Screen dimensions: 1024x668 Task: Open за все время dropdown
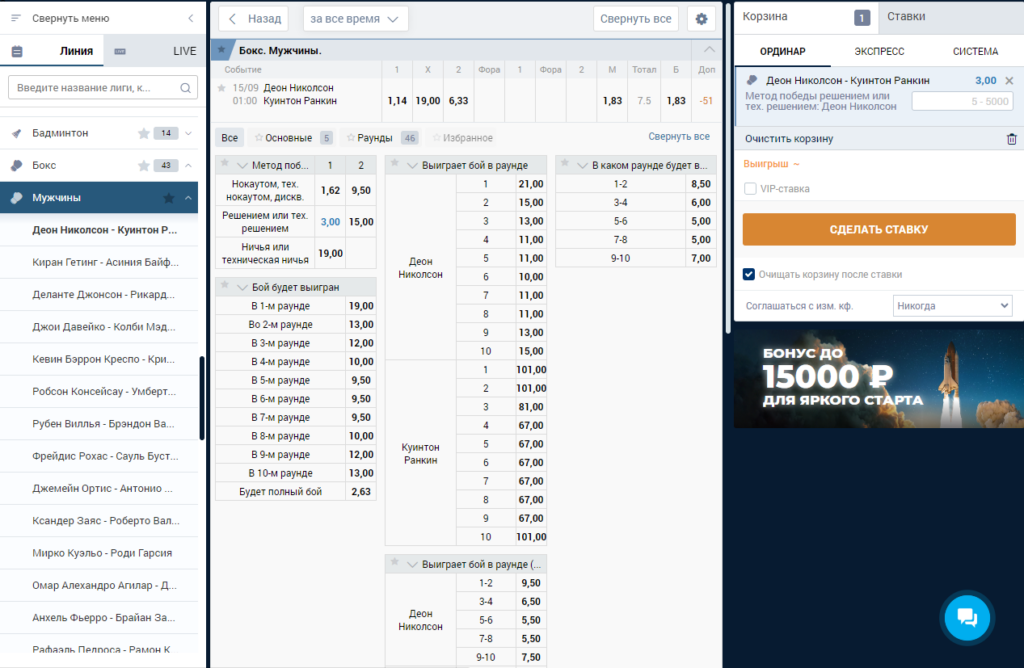click(x=355, y=19)
